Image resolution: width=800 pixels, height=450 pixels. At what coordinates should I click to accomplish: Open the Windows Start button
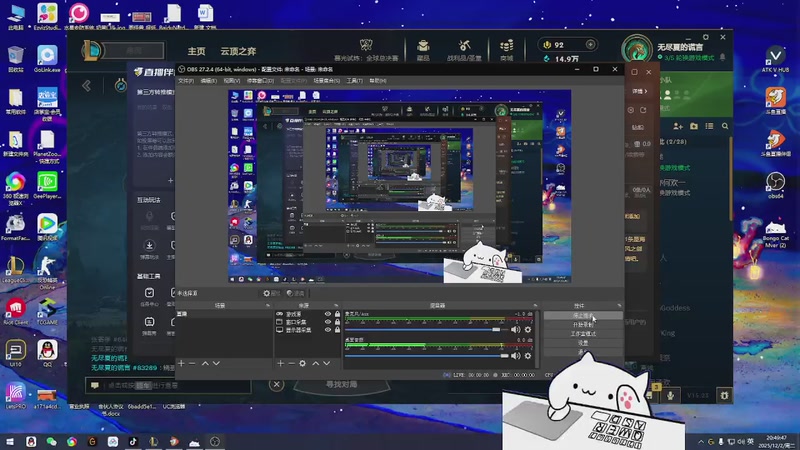click(10, 441)
